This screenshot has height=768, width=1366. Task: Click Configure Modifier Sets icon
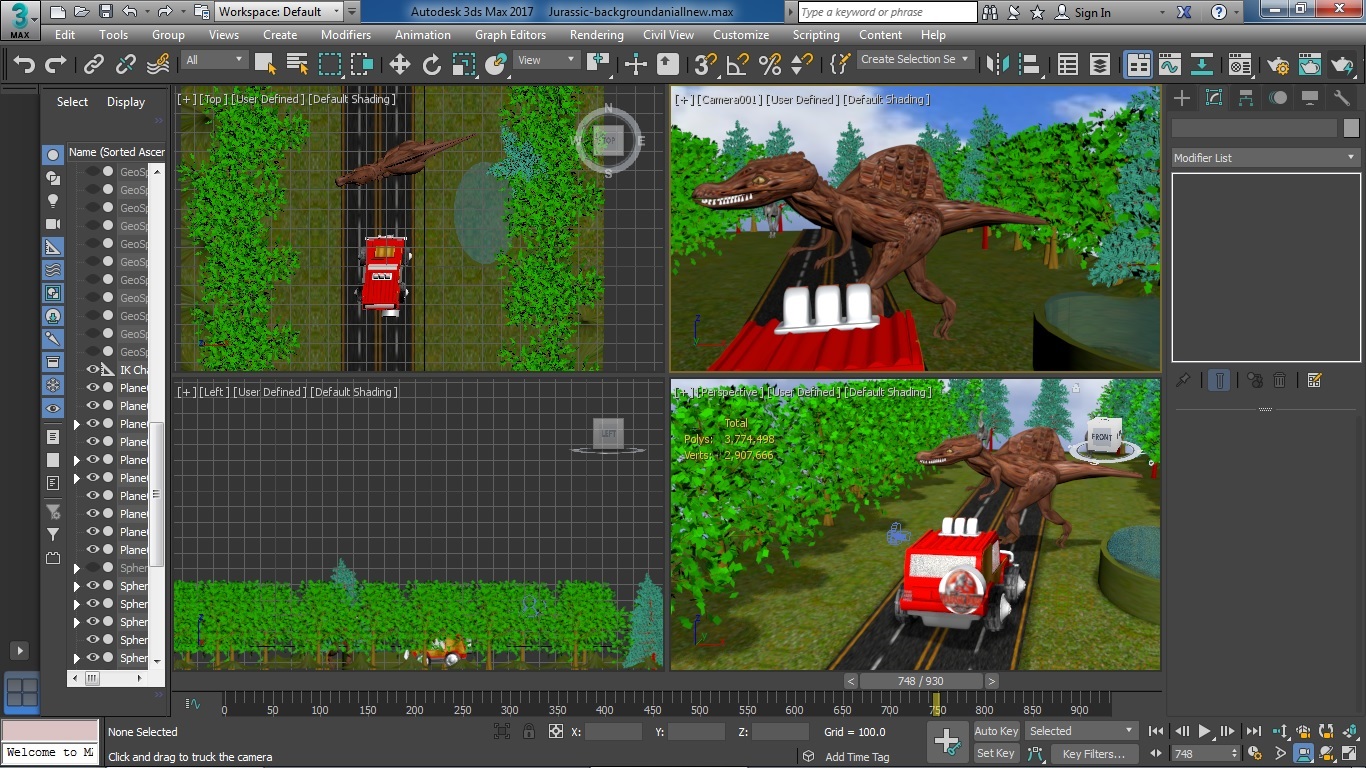click(1315, 380)
